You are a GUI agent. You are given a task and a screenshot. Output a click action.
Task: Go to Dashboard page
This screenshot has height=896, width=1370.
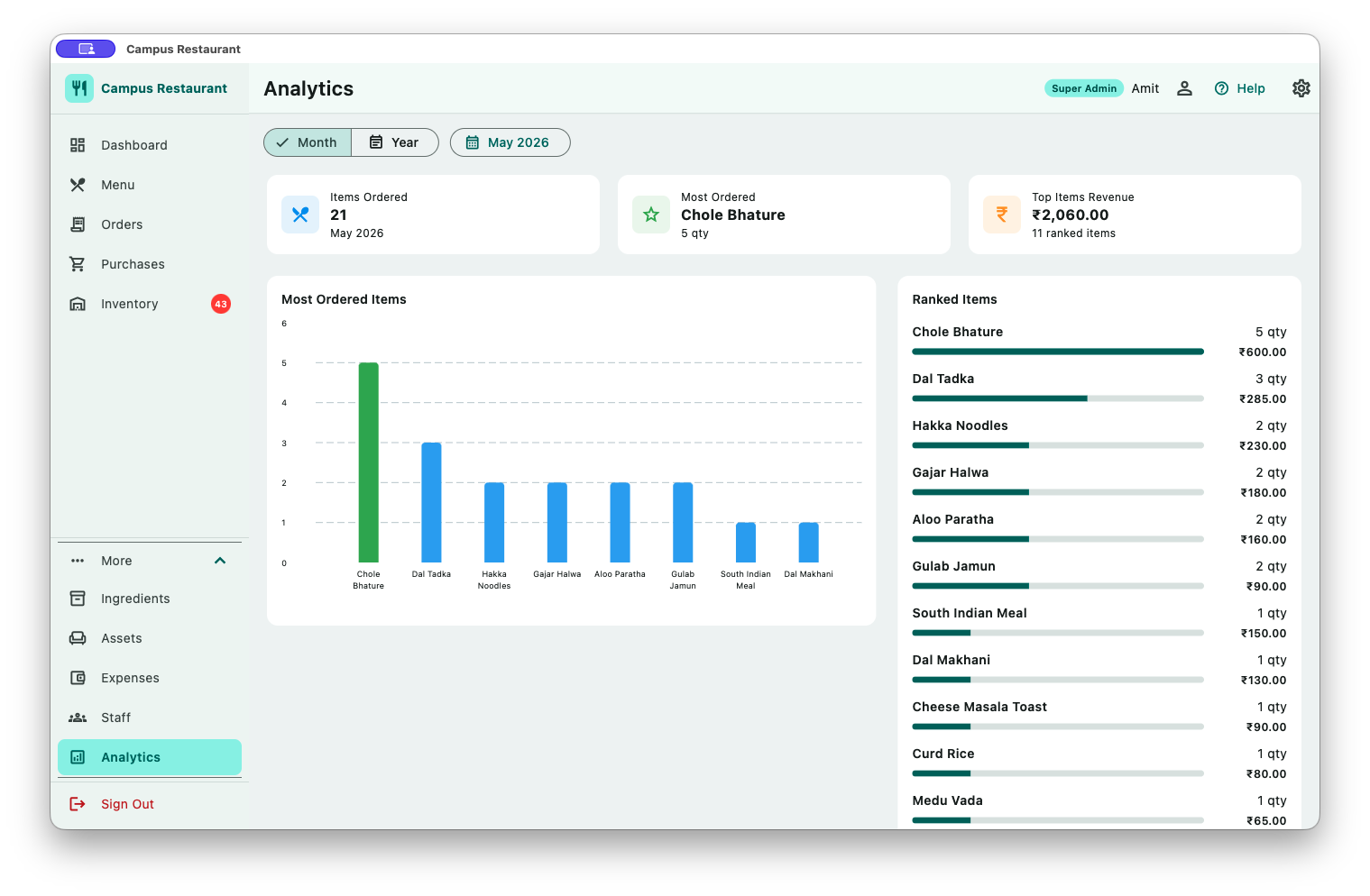point(150,145)
